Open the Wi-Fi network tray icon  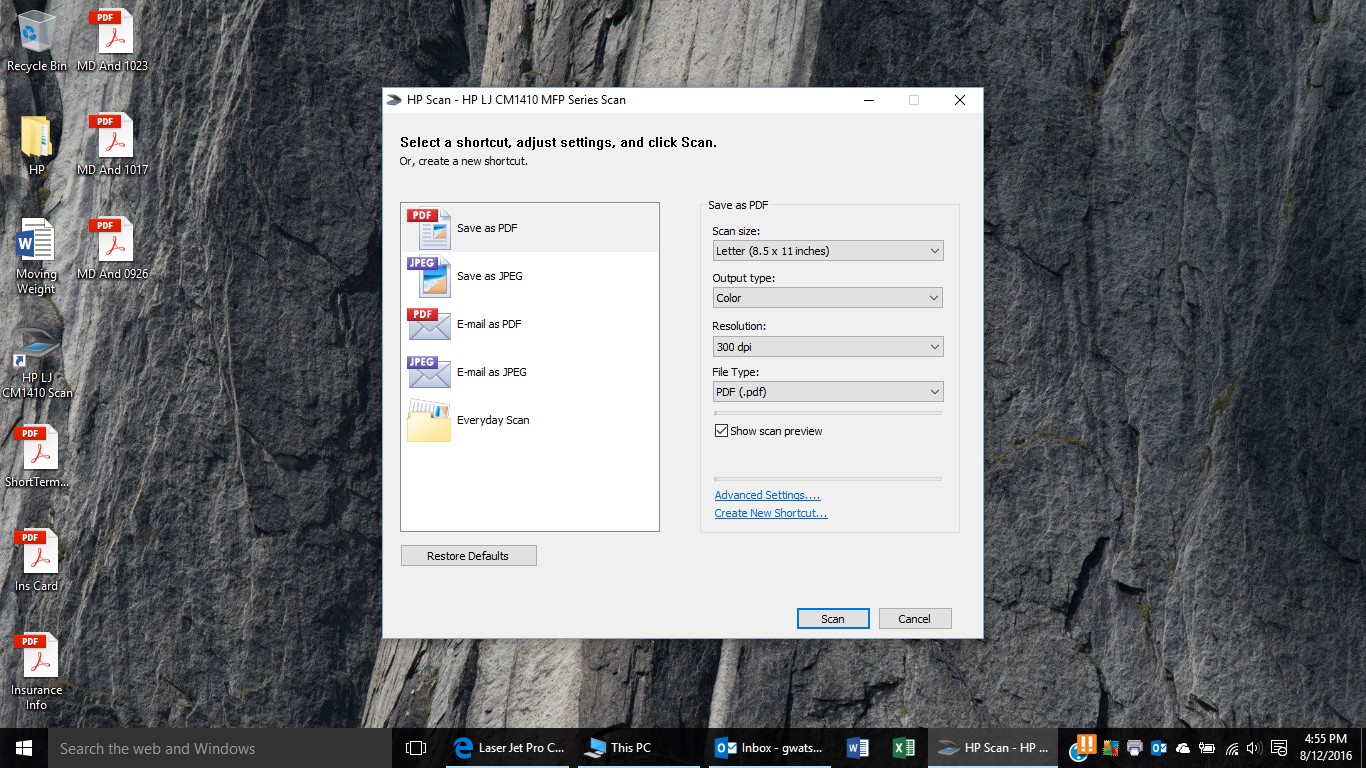point(1232,748)
